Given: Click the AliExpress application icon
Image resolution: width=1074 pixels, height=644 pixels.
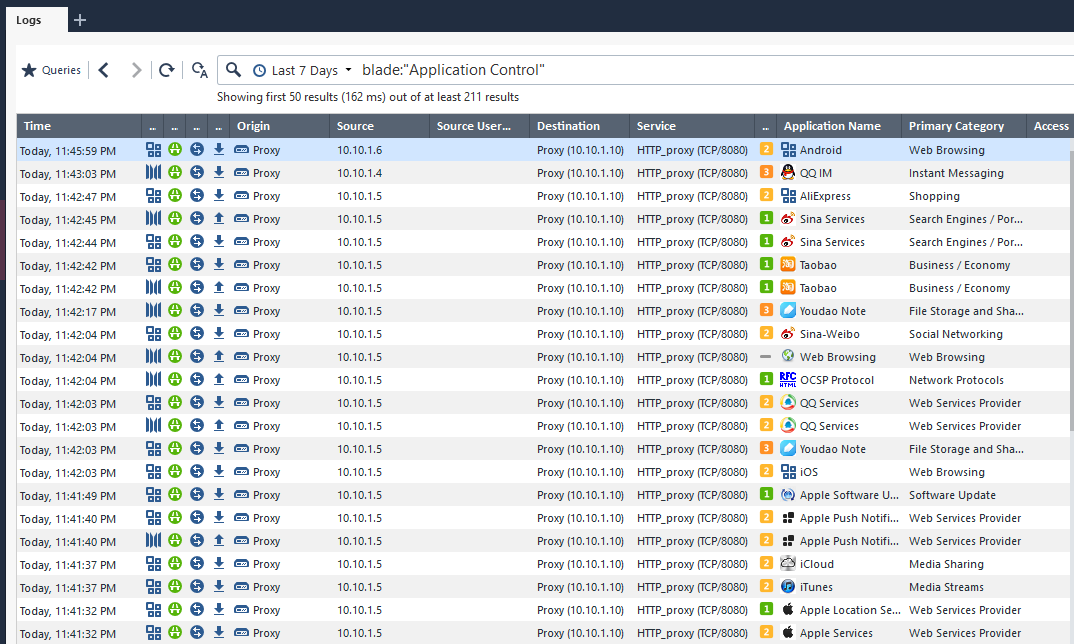Looking at the screenshot, I should tap(788, 196).
